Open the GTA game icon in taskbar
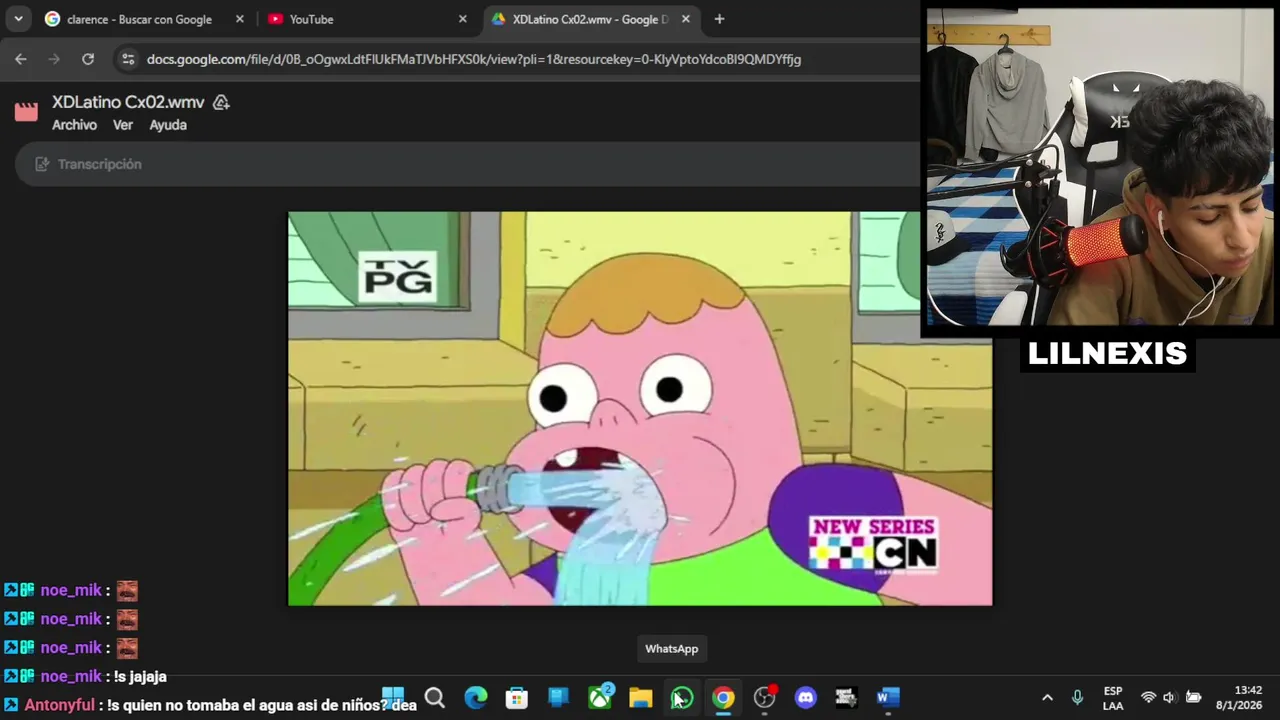 847,697
